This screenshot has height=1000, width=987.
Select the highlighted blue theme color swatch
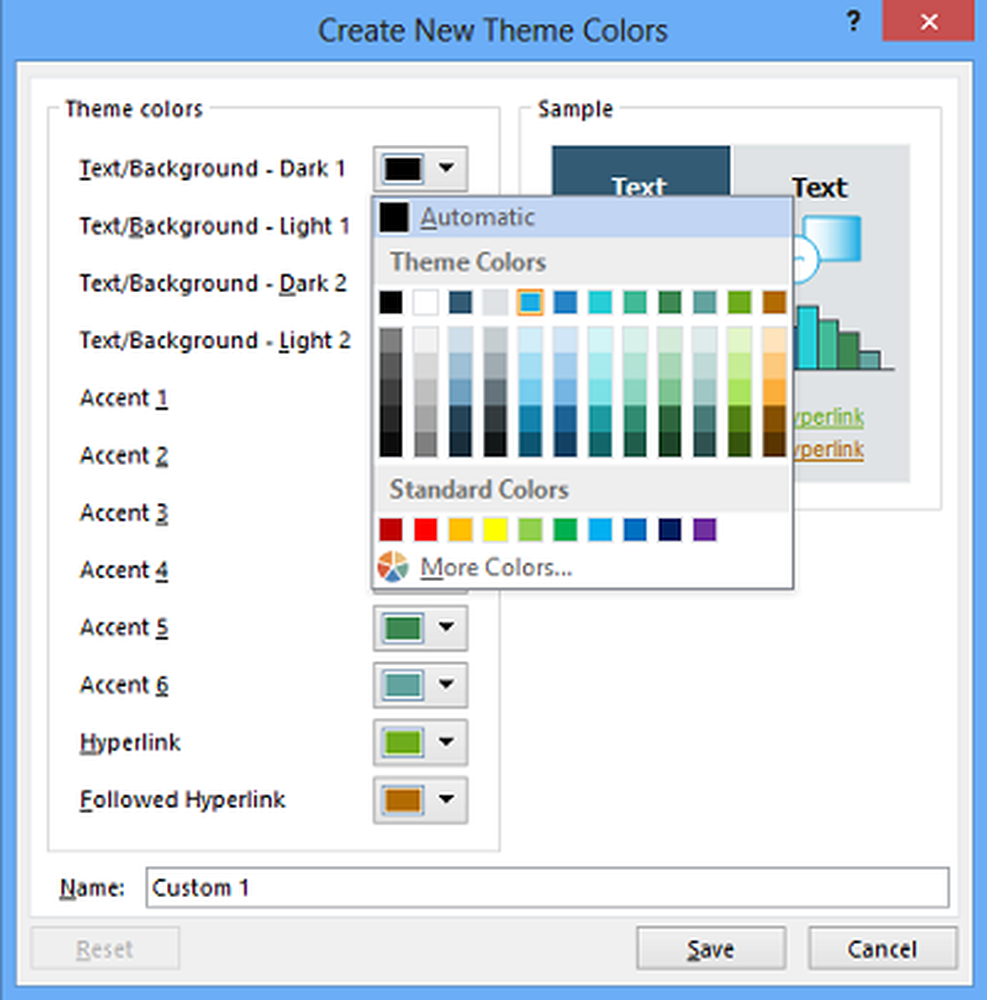tap(530, 302)
